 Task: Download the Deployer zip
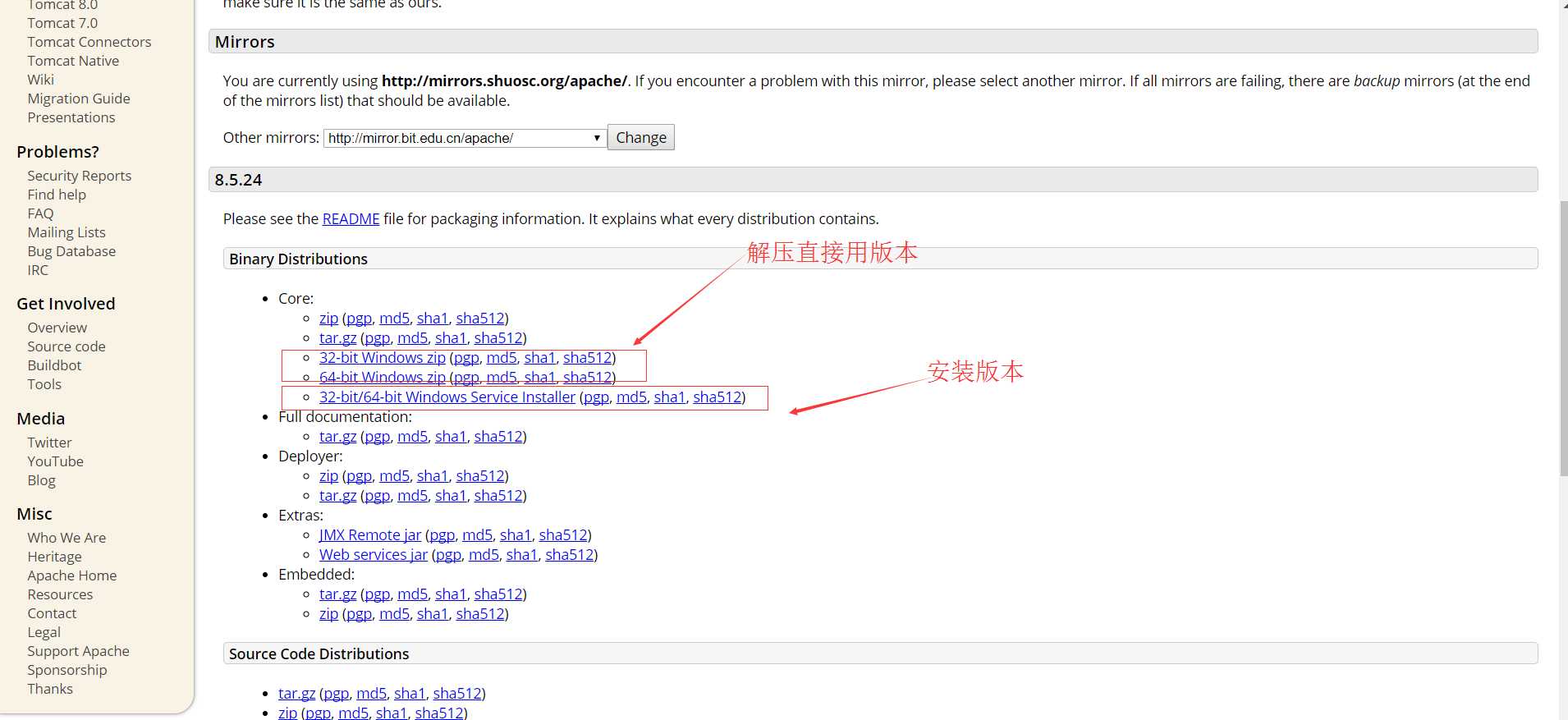[328, 475]
